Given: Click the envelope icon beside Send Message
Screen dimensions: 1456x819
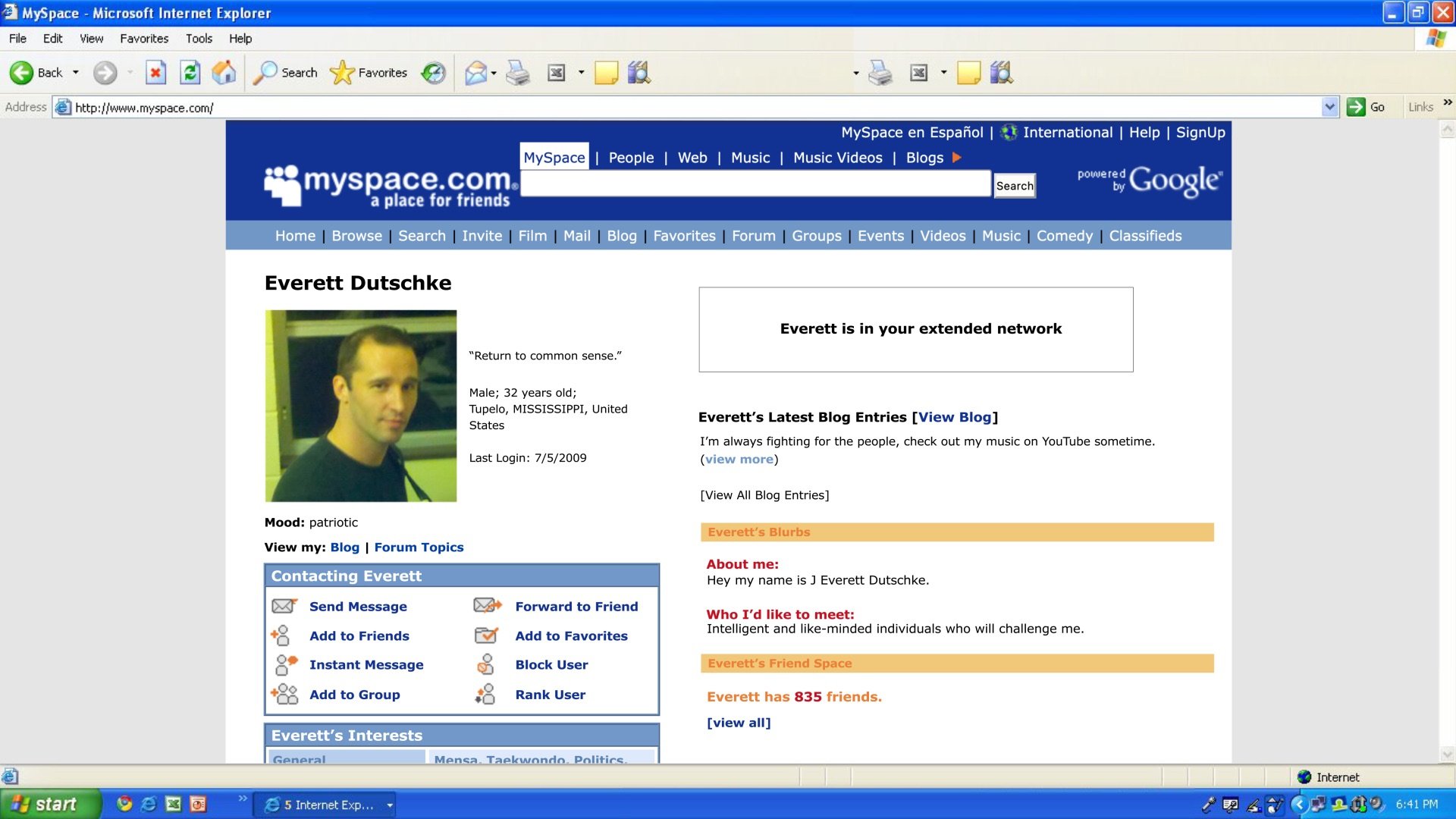Looking at the screenshot, I should pyautogui.click(x=284, y=606).
